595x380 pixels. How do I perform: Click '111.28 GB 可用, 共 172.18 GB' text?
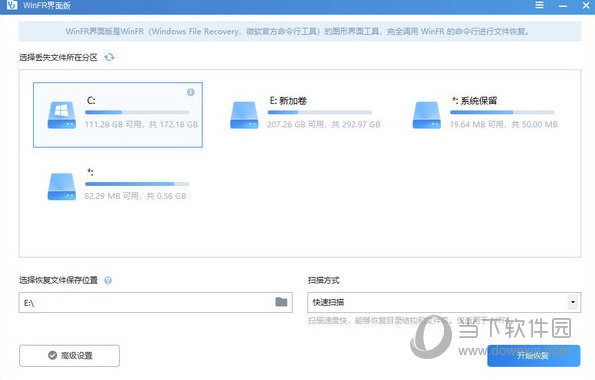[x=141, y=125]
